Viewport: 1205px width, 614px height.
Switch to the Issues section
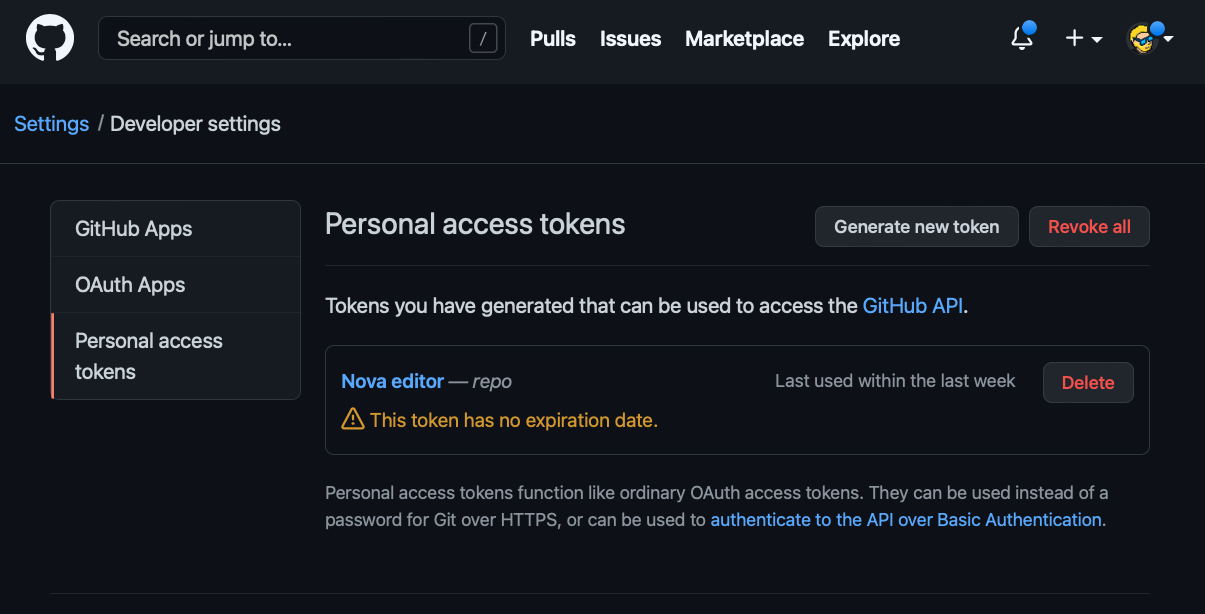pyautogui.click(x=630, y=39)
